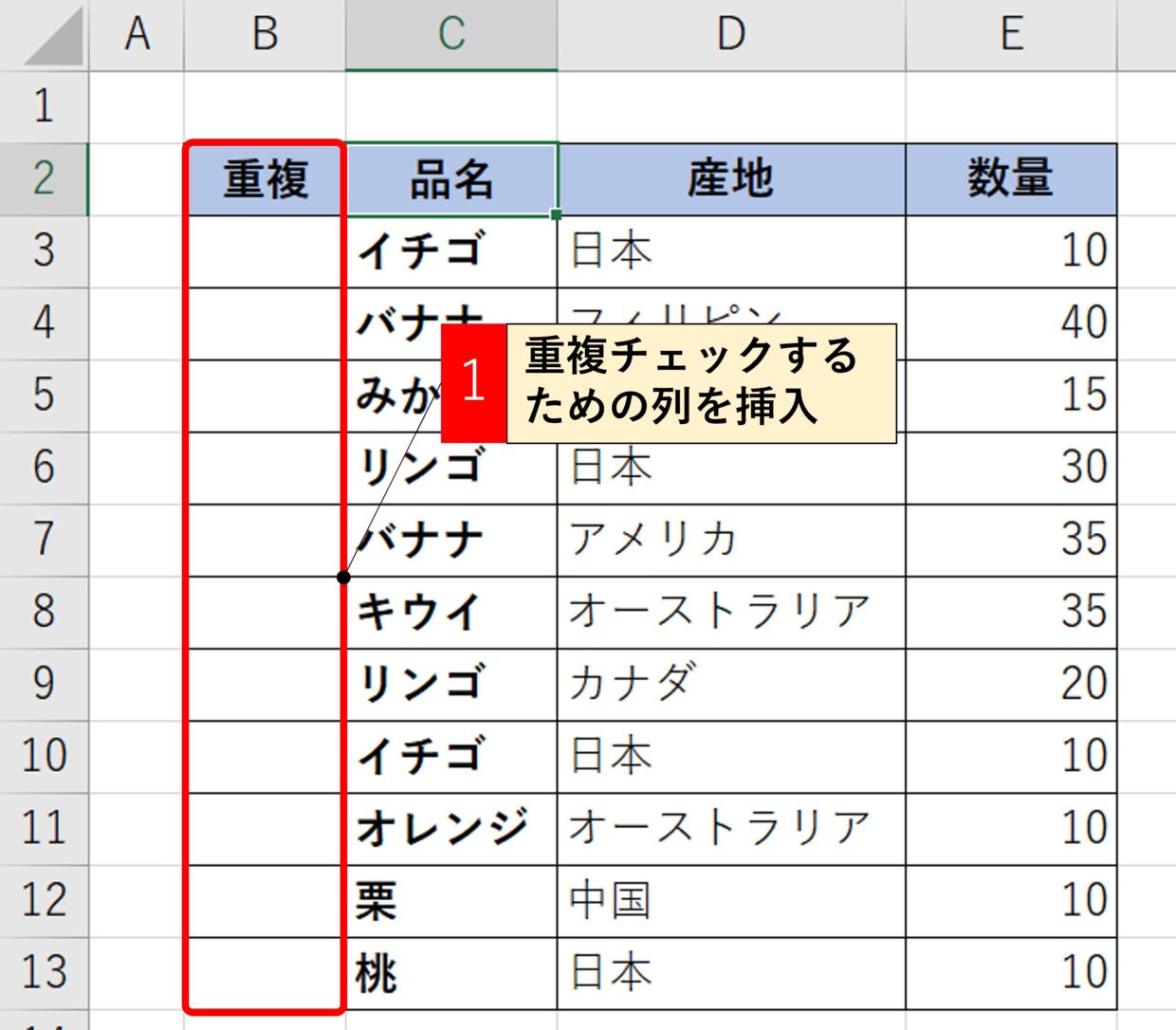Select the 日本 cell in row 10
1176x1030 pixels.
click(731, 756)
